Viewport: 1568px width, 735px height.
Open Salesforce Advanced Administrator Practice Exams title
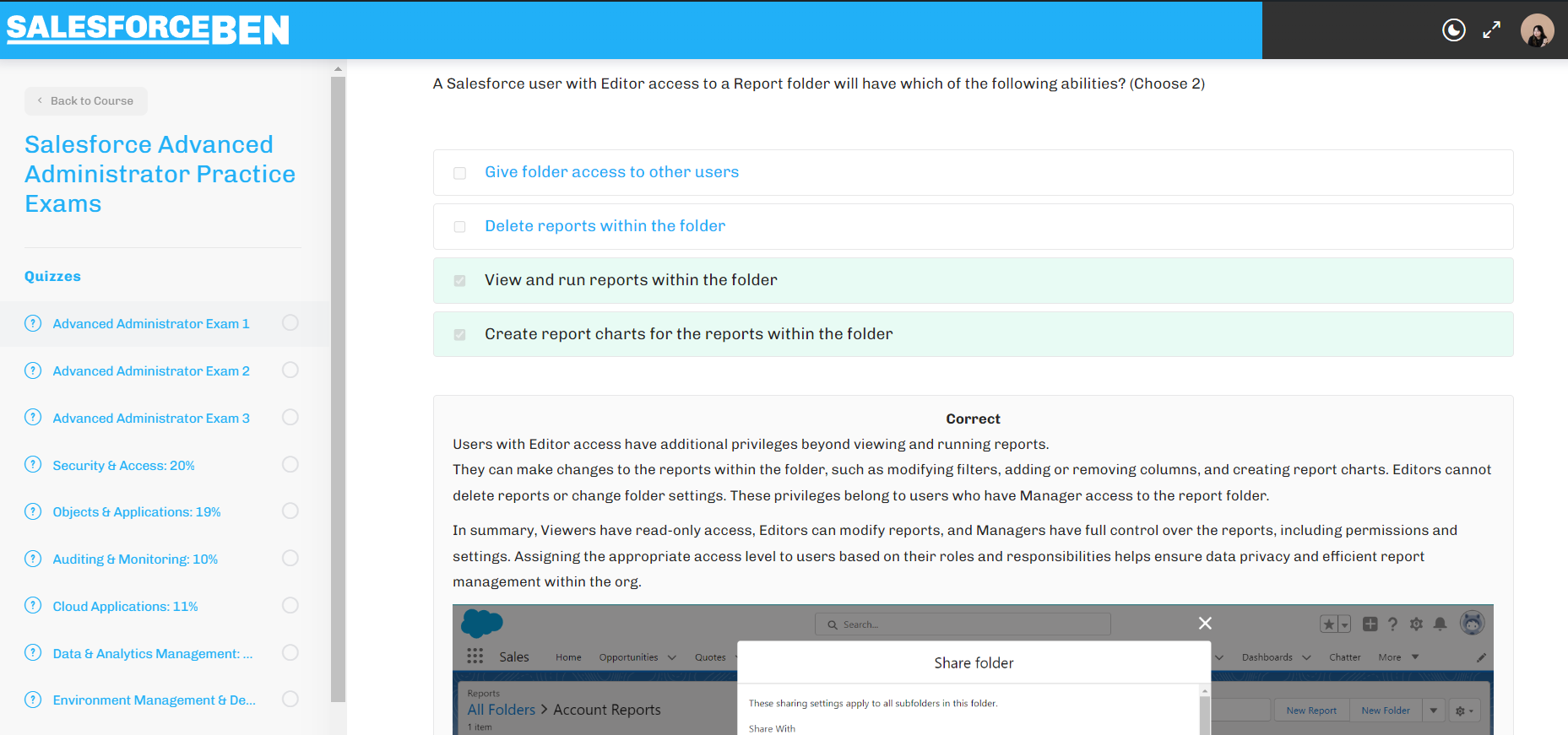[160, 174]
